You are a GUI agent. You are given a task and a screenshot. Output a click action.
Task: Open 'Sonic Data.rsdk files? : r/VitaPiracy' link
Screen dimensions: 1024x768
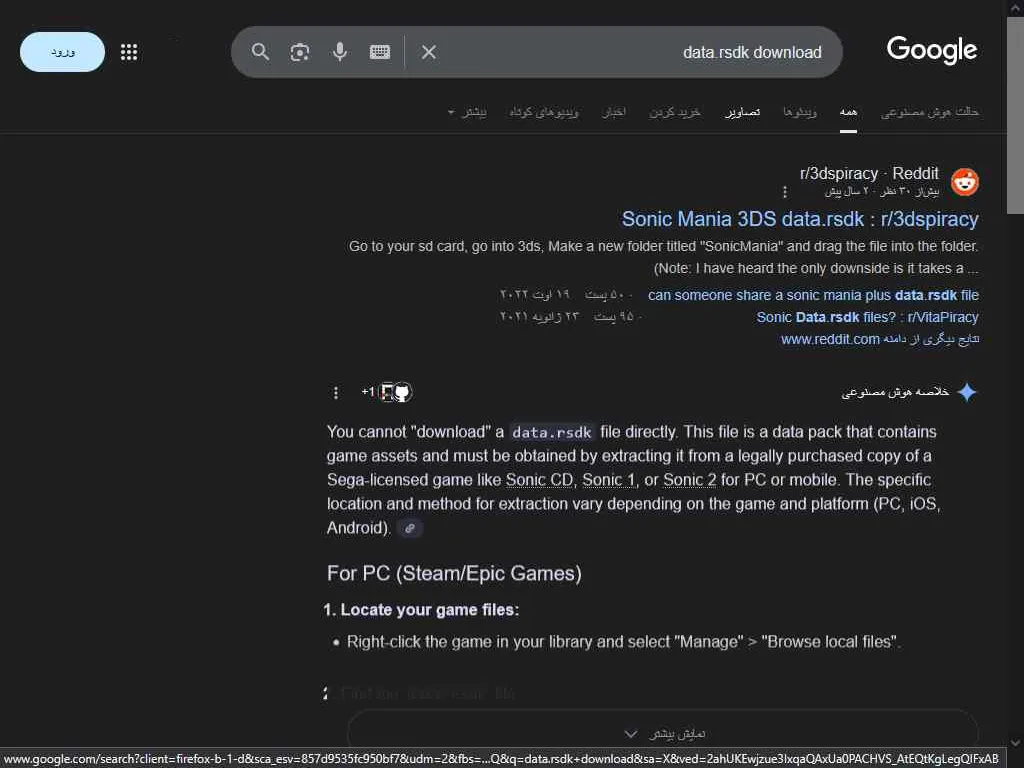pyautogui.click(x=867, y=317)
